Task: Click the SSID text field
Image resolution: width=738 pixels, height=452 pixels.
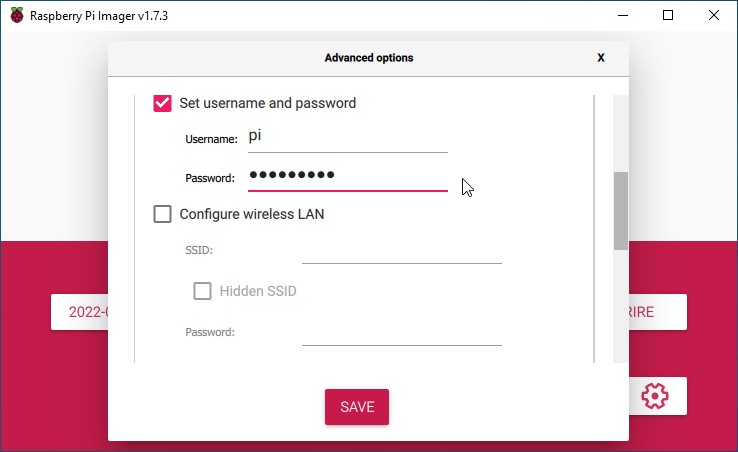Action: pyautogui.click(x=401, y=251)
